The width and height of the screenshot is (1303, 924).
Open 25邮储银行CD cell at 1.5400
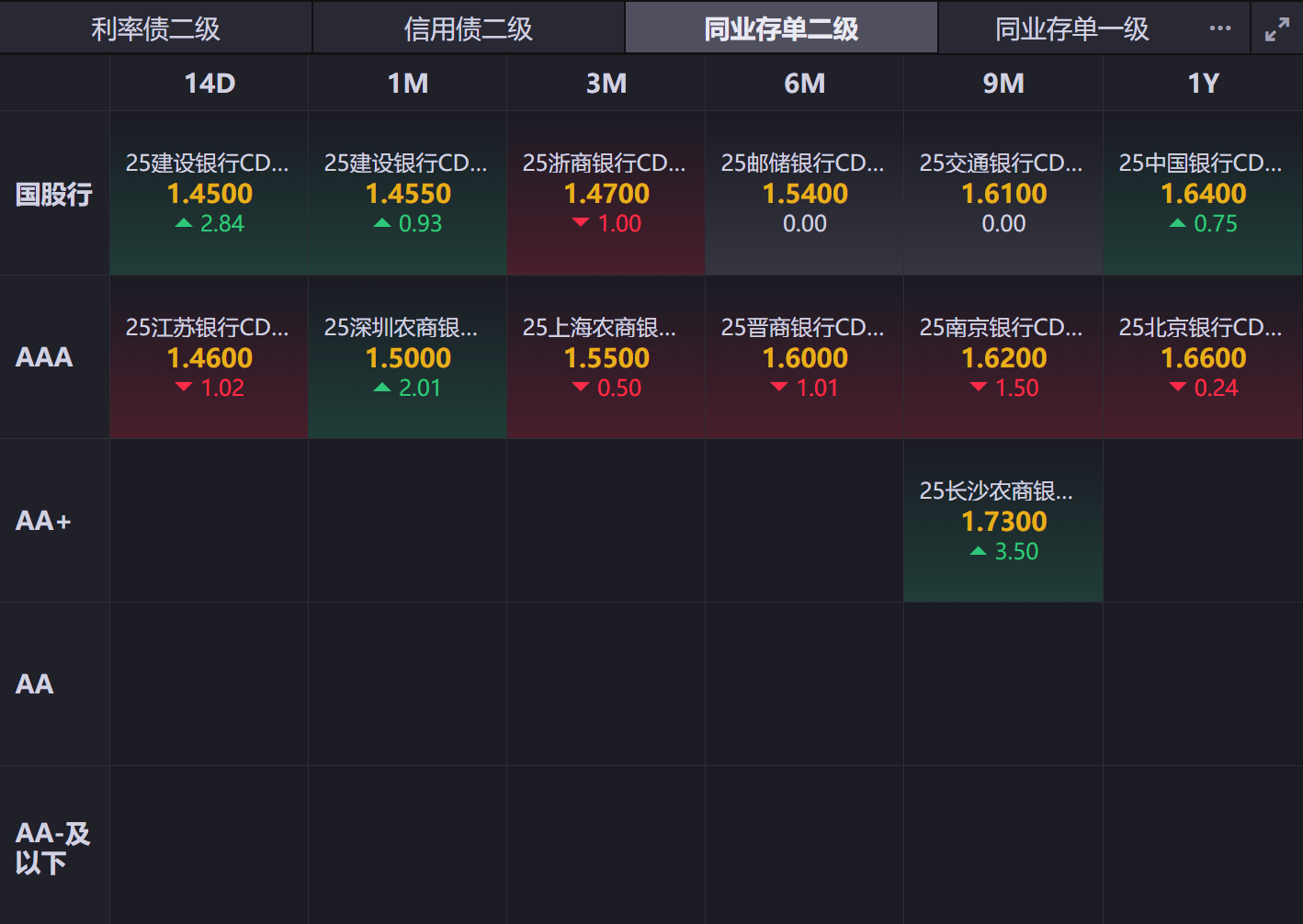click(x=805, y=194)
